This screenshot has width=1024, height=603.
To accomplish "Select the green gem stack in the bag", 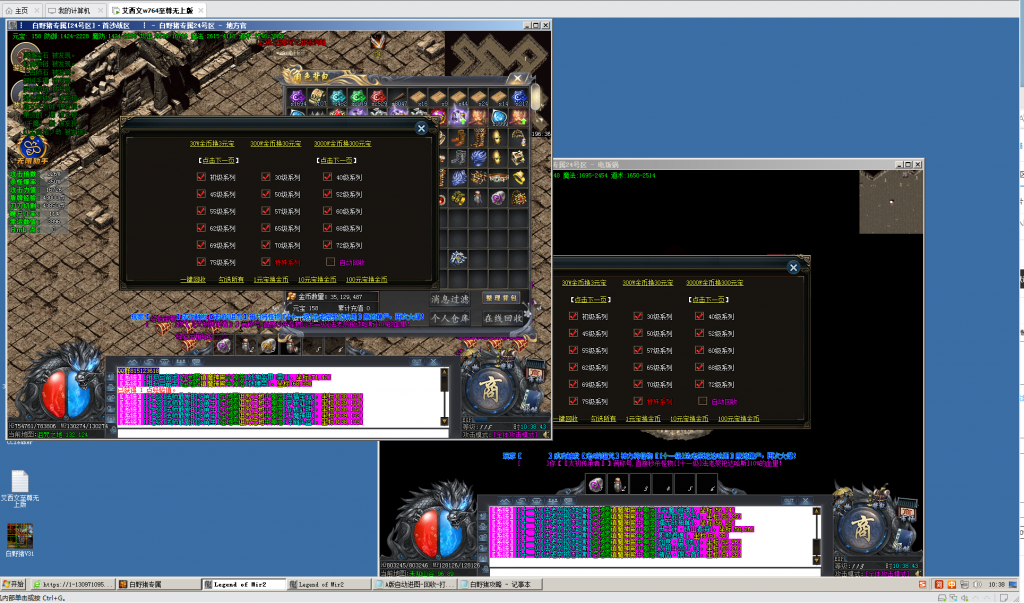I will coord(358,98).
